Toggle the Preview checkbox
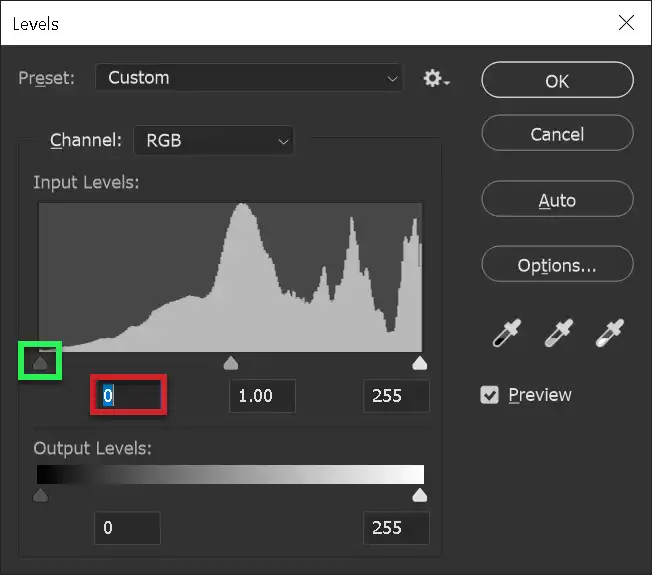Viewport: 652px width, 575px height. 489,395
